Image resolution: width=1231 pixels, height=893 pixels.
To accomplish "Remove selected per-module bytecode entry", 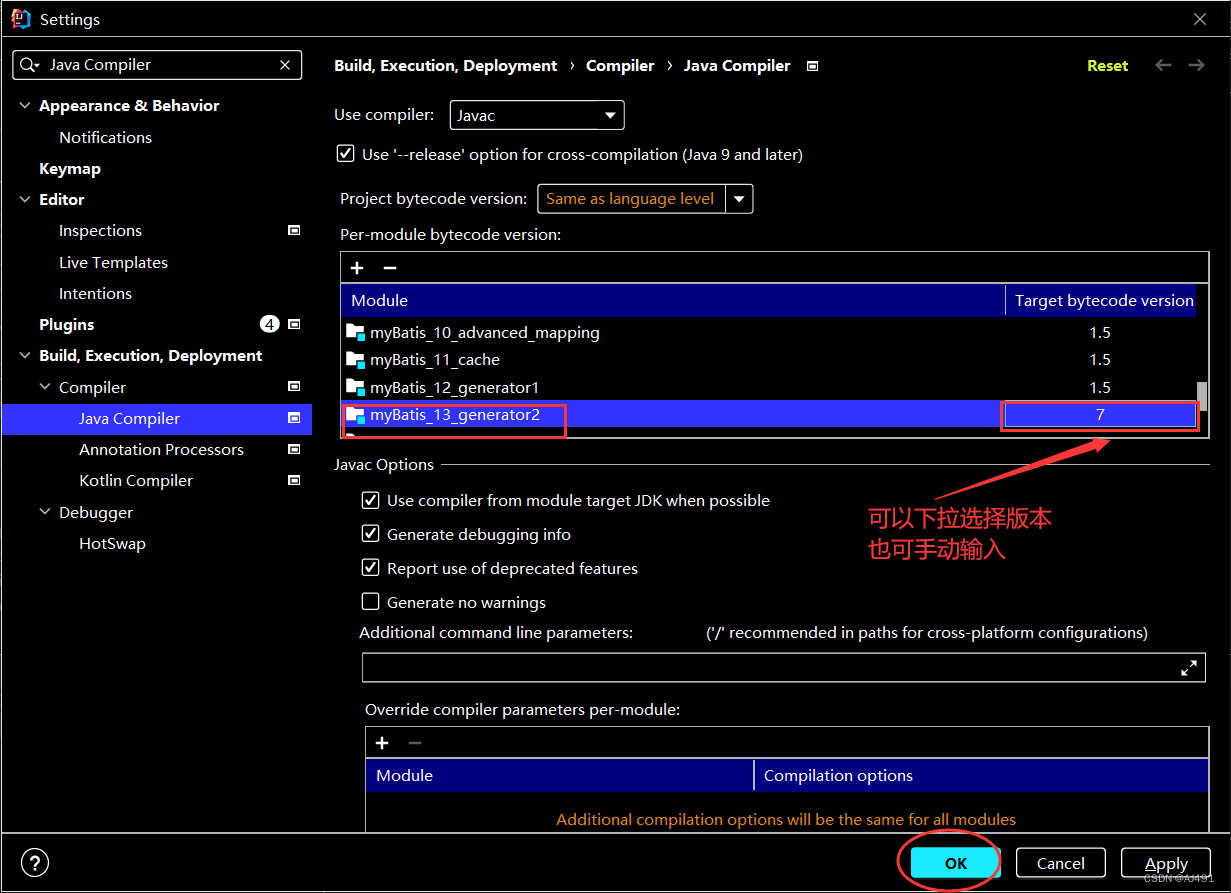I will tap(390, 268).
